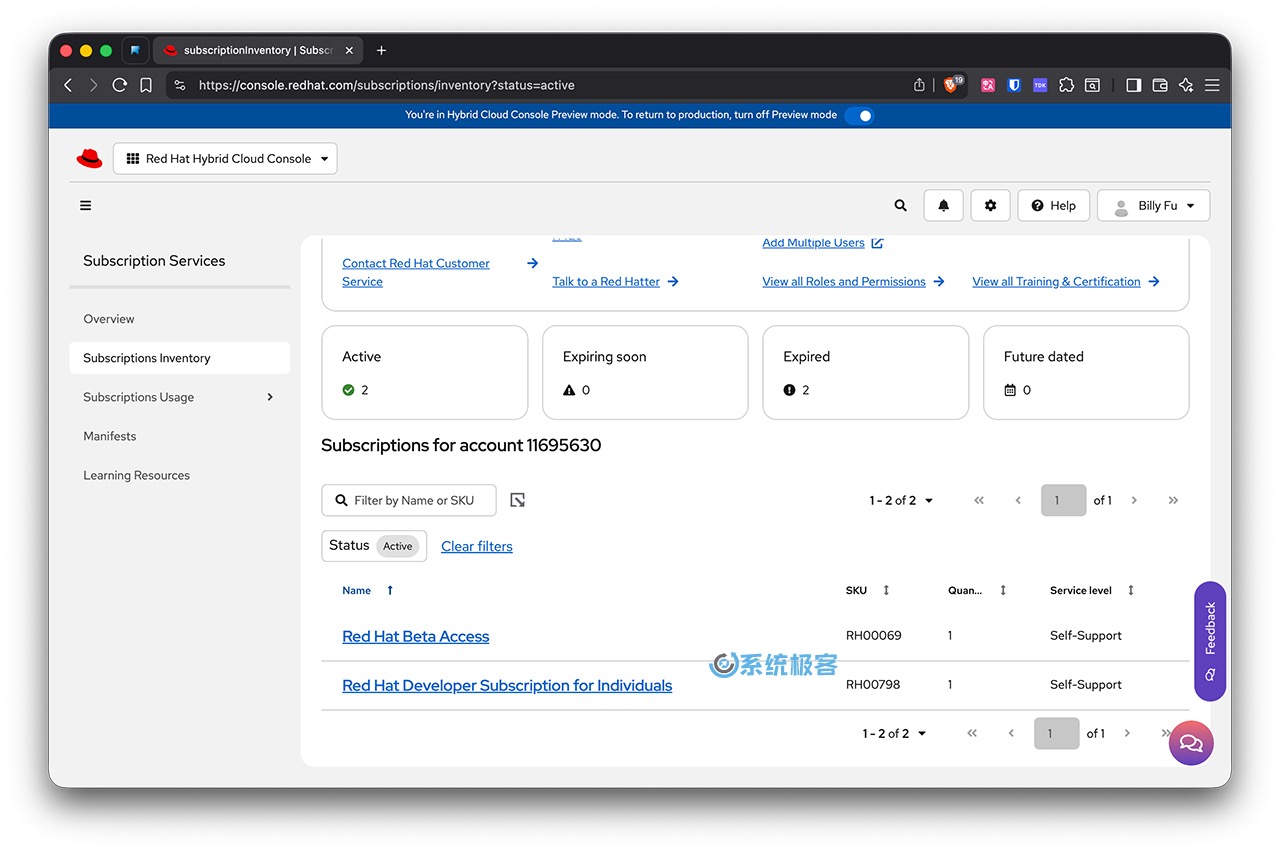
Task: Click the notifications bell icon
Action: pyautogui.click(x=943, y=206)
